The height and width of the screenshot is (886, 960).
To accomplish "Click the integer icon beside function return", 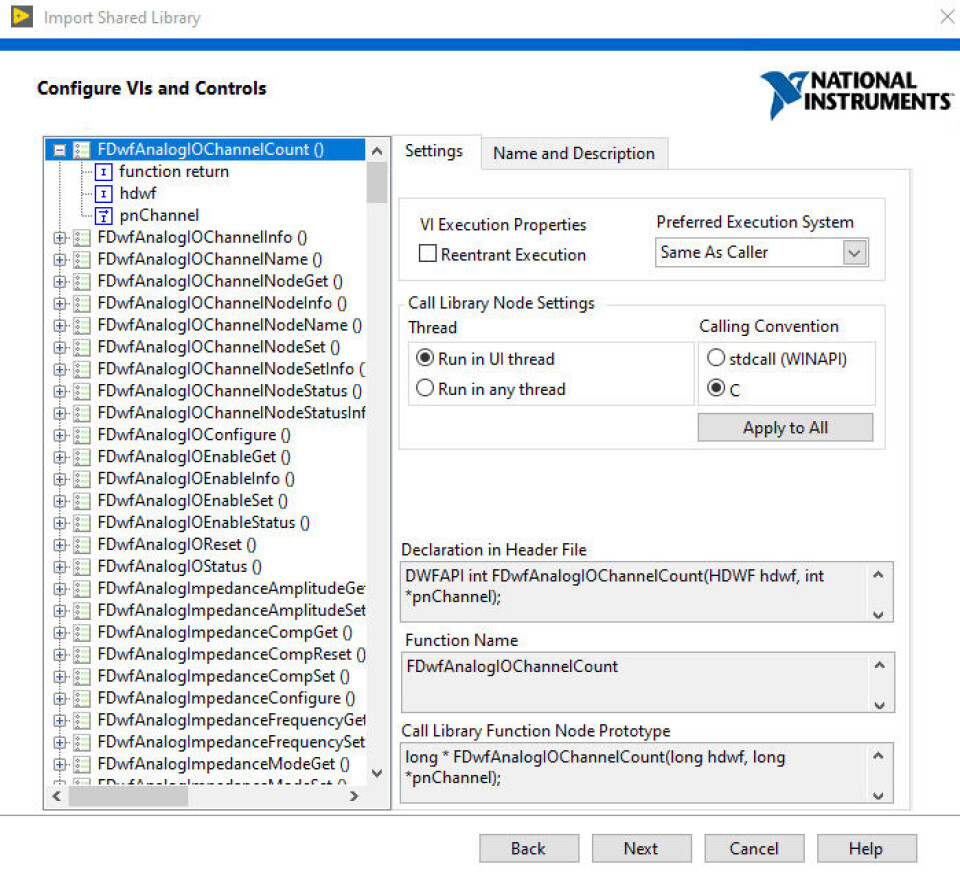I will (103, 172).
